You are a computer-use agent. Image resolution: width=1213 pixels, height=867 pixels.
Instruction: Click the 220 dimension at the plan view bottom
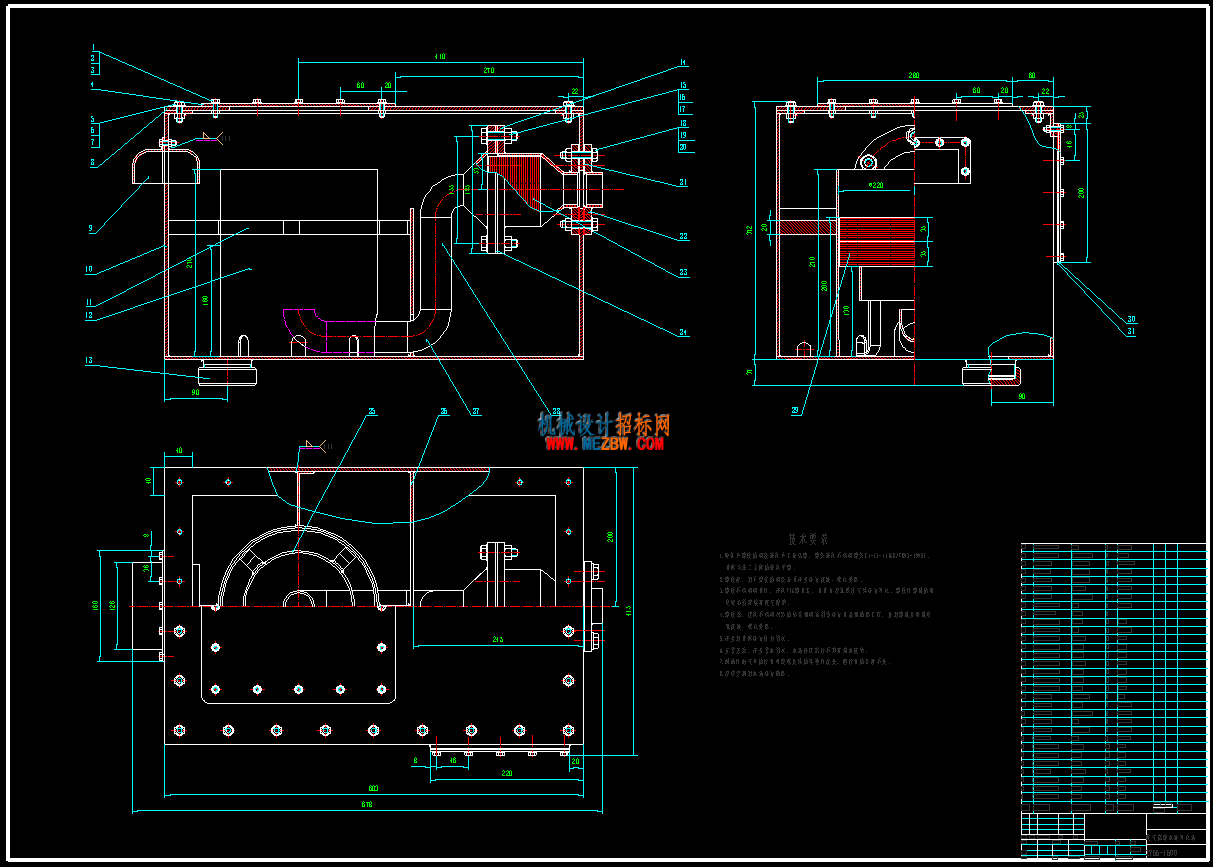[x=506, y=773]
